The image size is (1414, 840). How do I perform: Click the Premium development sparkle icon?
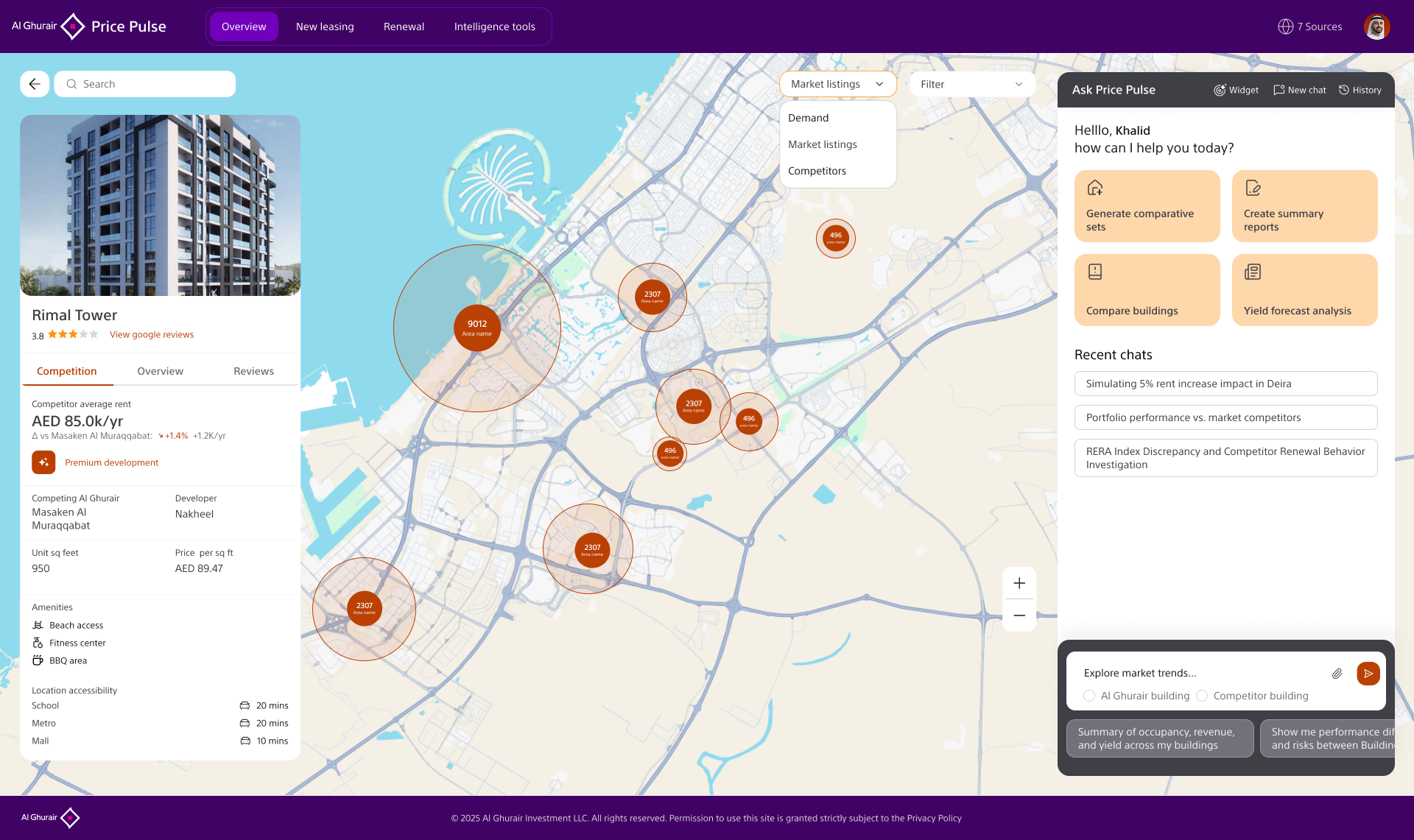tap(43, 462)
